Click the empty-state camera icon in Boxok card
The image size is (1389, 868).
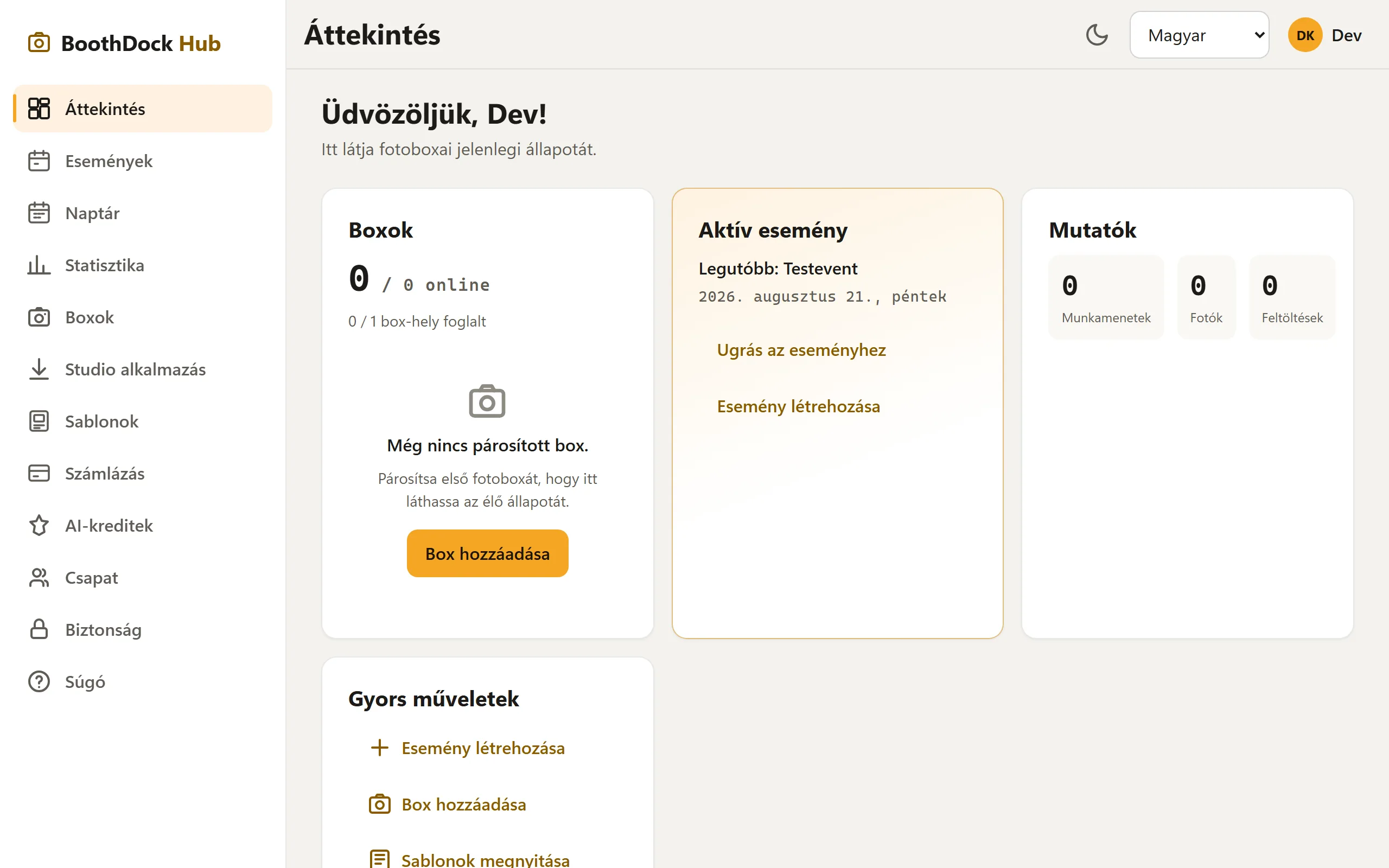[x=487, y=401]
